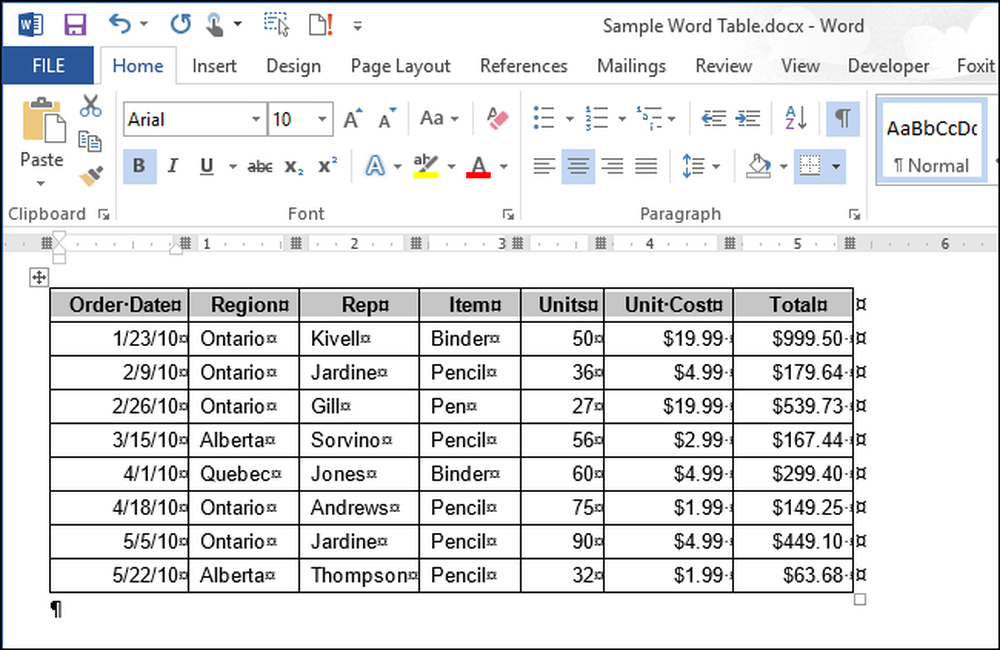The height and width of the screenshot is (650, 1000).
Task: Toggle Italic formatting
Action: pos(172,166)
